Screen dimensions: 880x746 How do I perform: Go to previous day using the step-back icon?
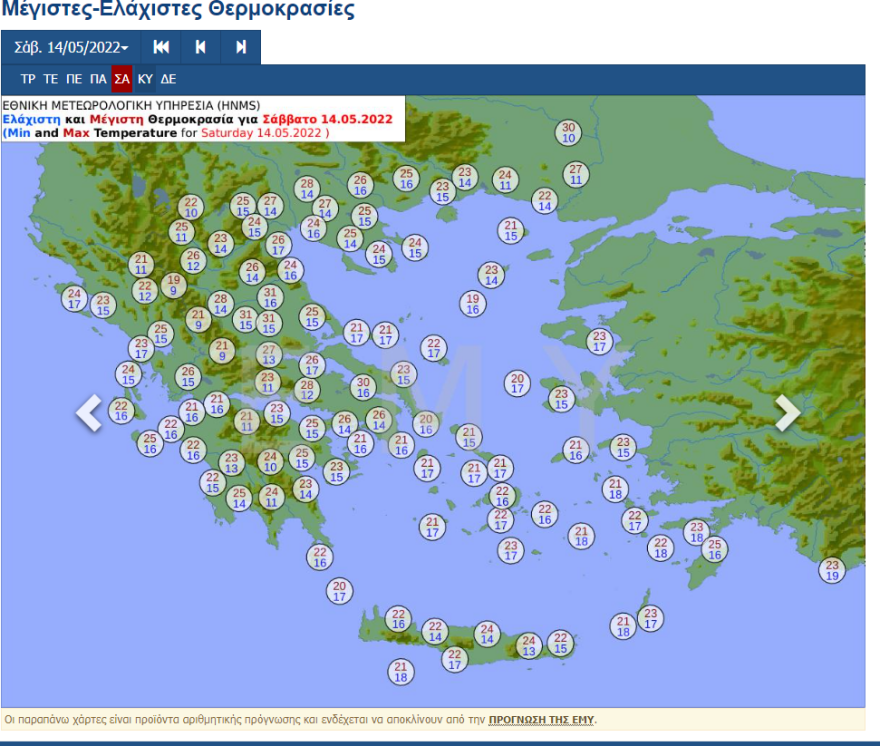click(201, 47)
